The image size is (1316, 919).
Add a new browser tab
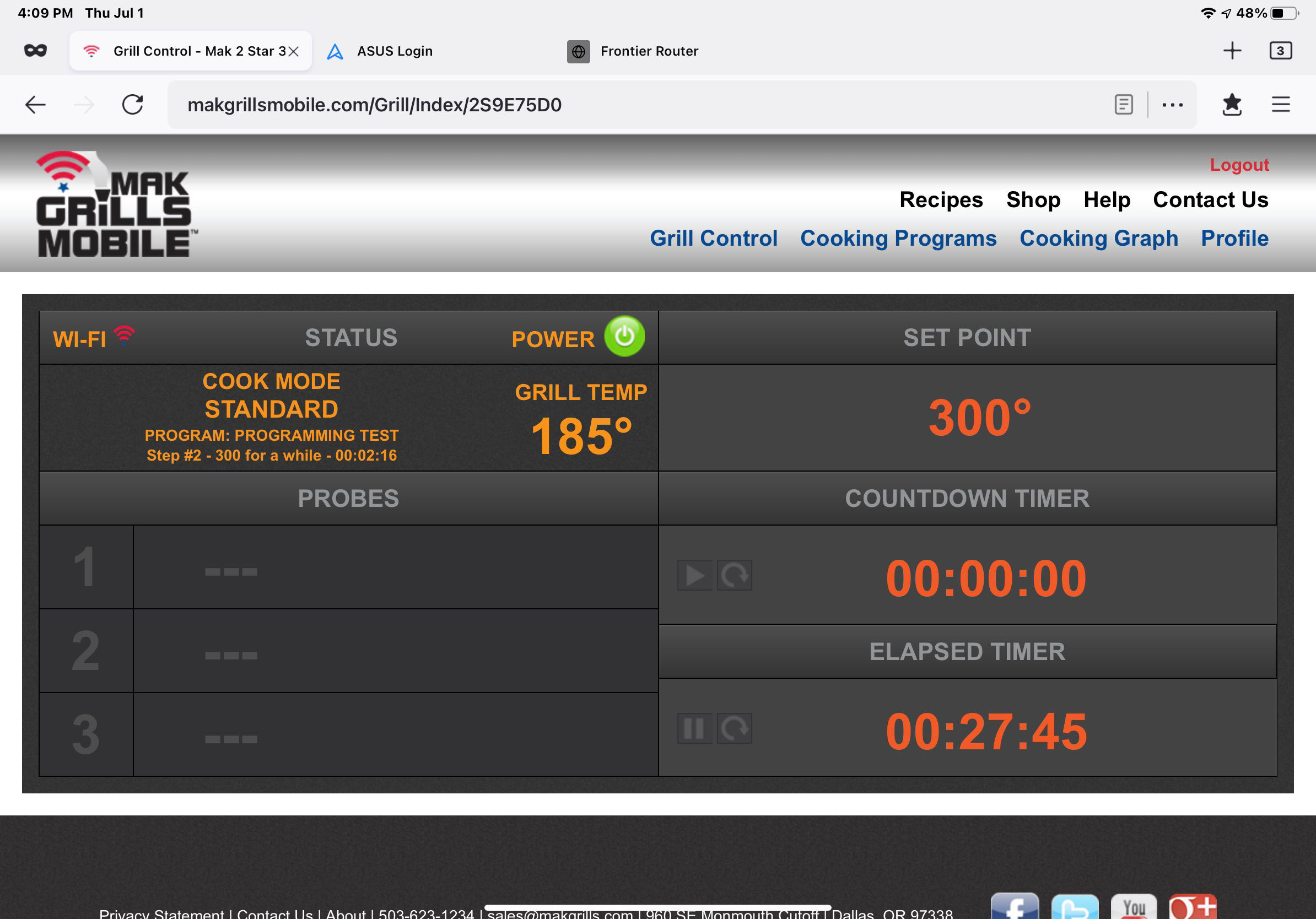pos(1232,51)
